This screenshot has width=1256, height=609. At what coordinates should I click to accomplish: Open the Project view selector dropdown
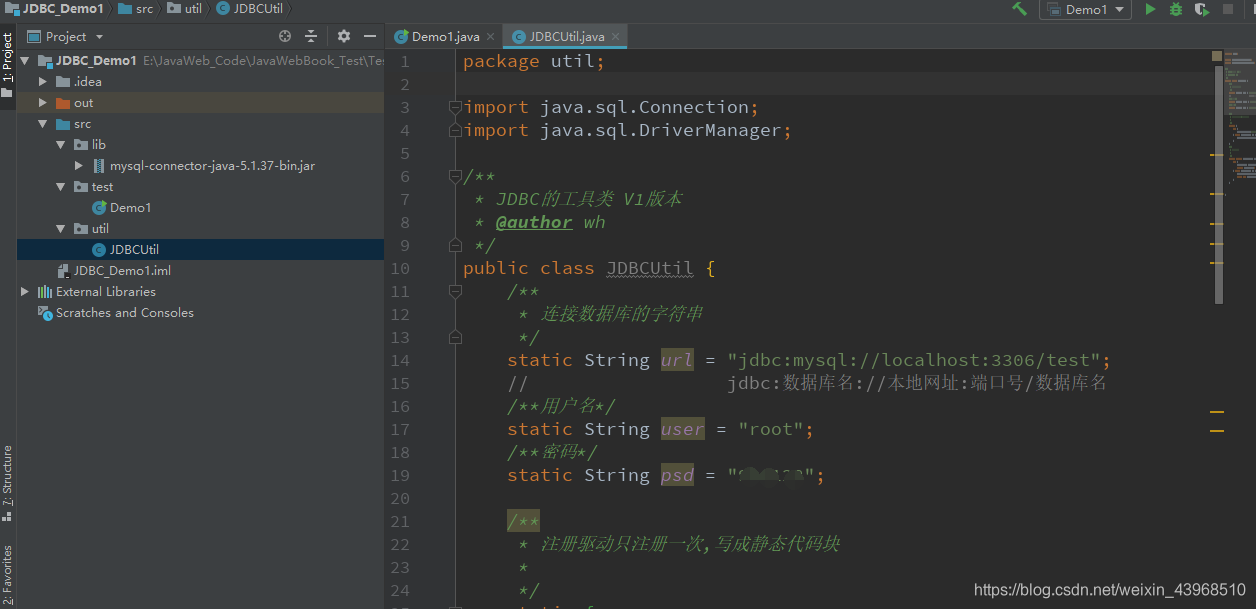click(66, 36)
